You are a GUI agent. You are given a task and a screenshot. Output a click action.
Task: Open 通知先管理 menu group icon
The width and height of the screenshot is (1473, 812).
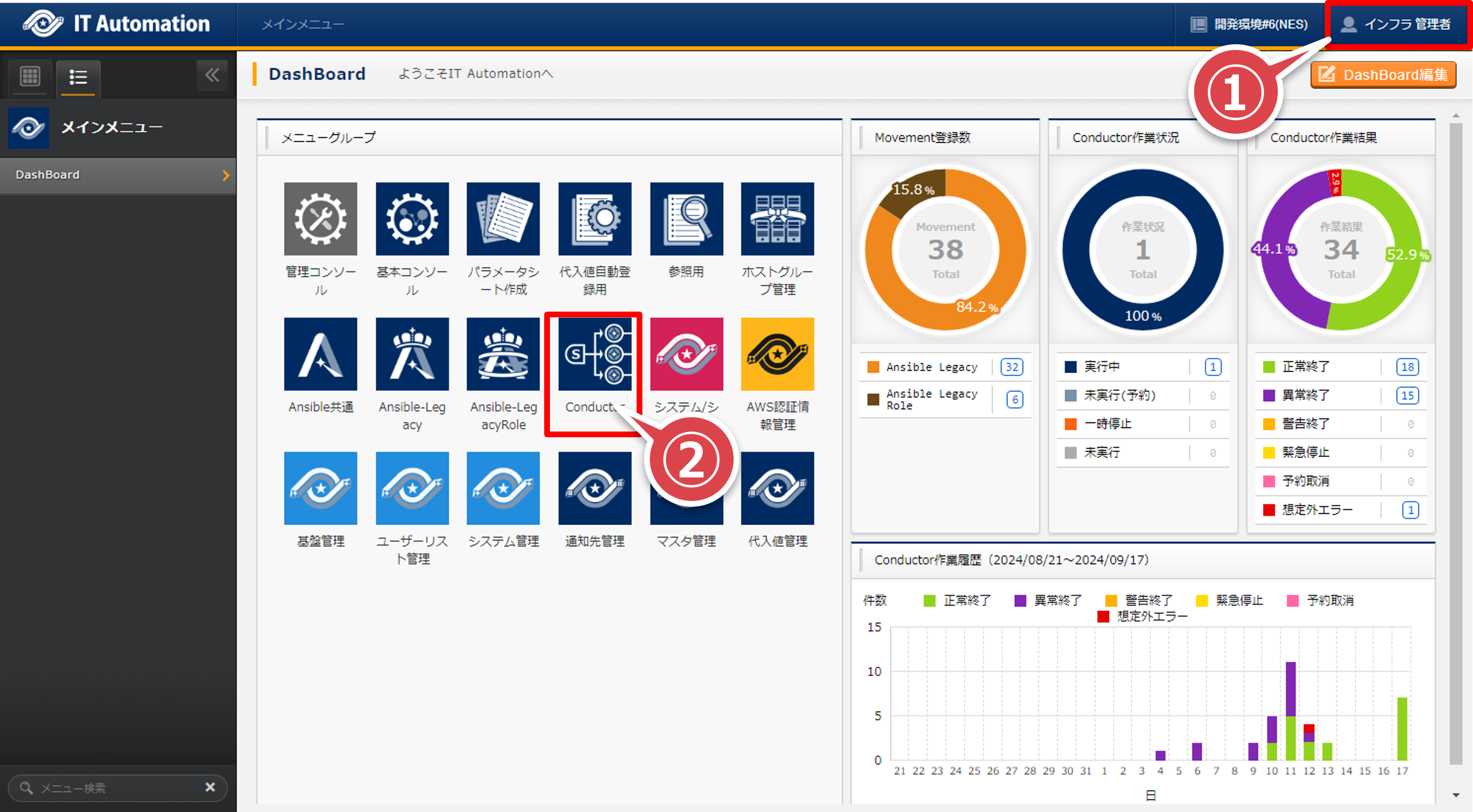pos(594,488)
